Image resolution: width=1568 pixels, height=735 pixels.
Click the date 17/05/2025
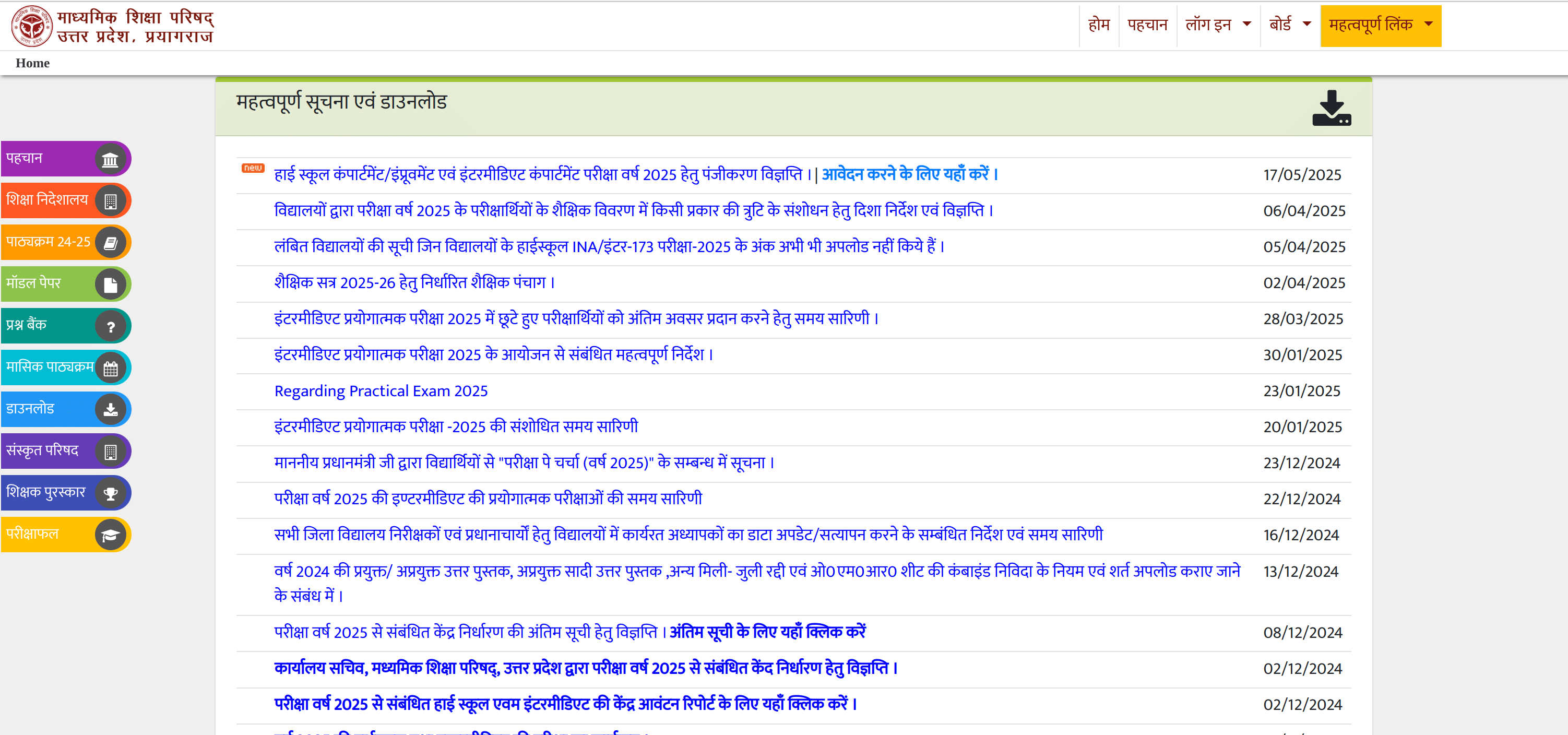(1302, 175)
